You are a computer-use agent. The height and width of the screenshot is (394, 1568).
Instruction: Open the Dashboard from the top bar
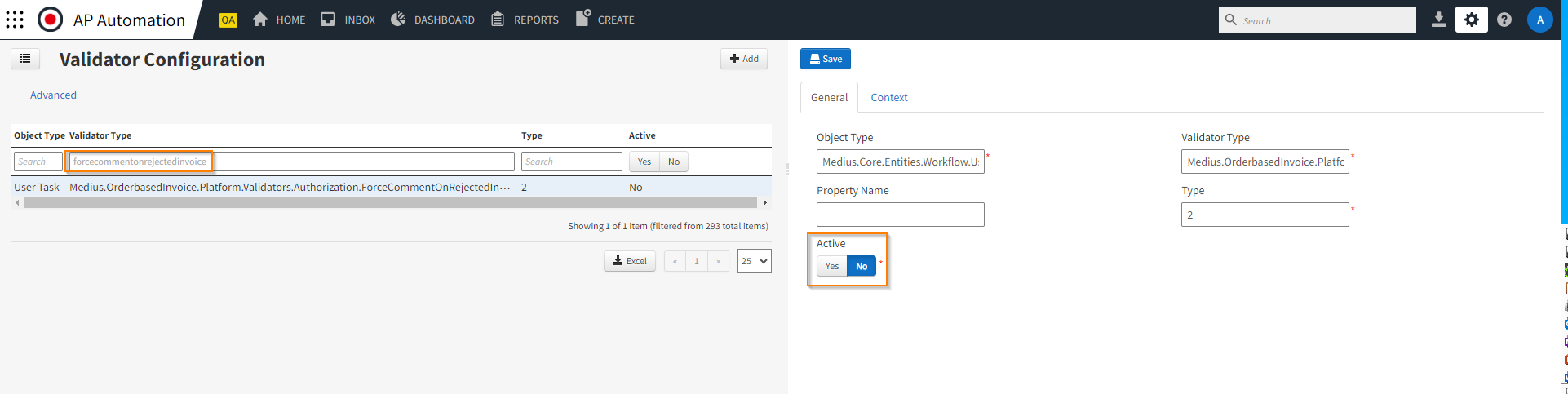(x=432, y=20)
